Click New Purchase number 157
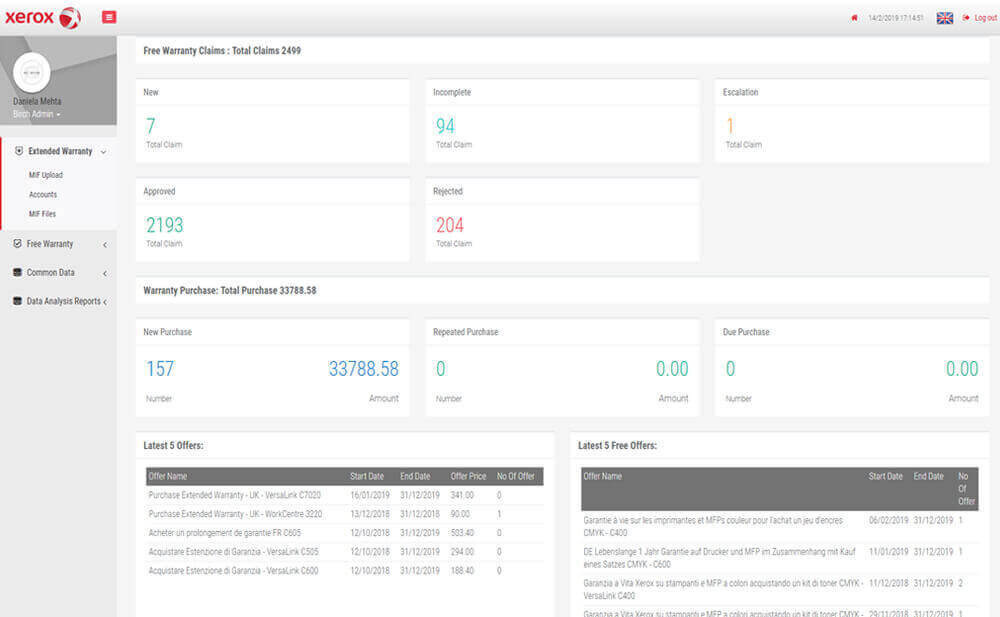1000x617 pixels. click(160, 369)
